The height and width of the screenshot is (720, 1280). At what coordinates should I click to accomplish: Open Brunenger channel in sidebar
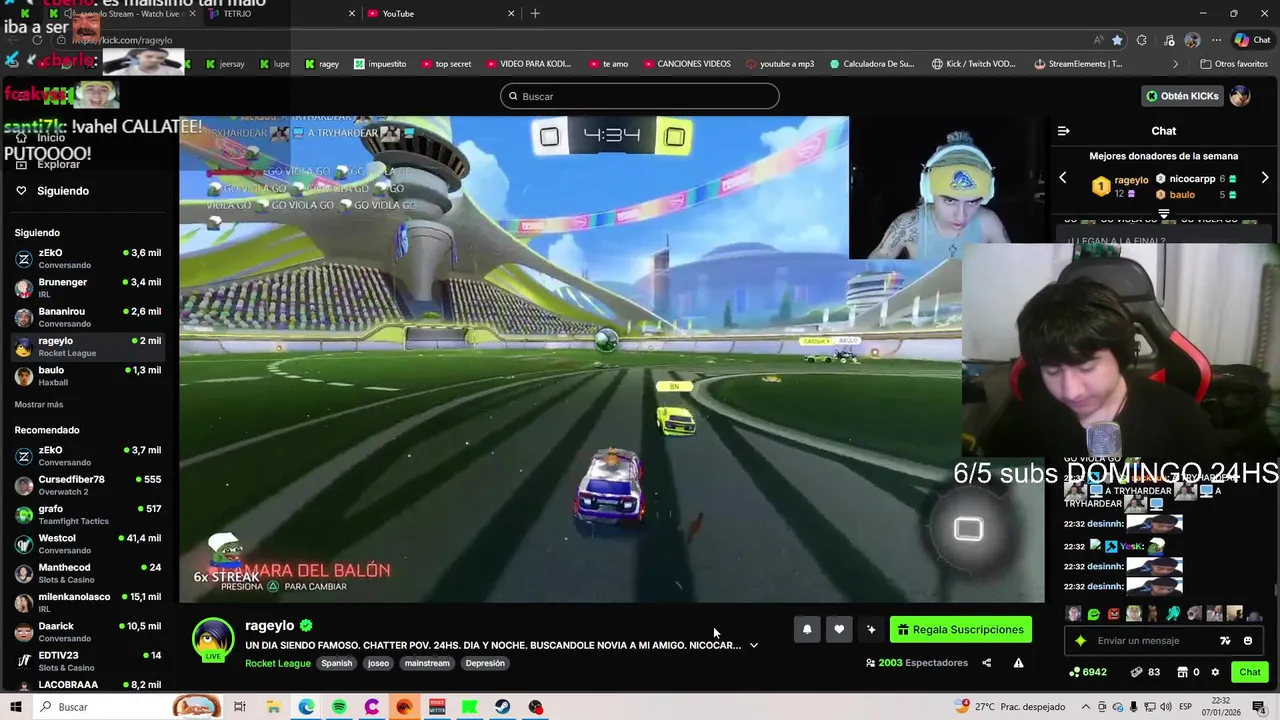coord(89,288)
